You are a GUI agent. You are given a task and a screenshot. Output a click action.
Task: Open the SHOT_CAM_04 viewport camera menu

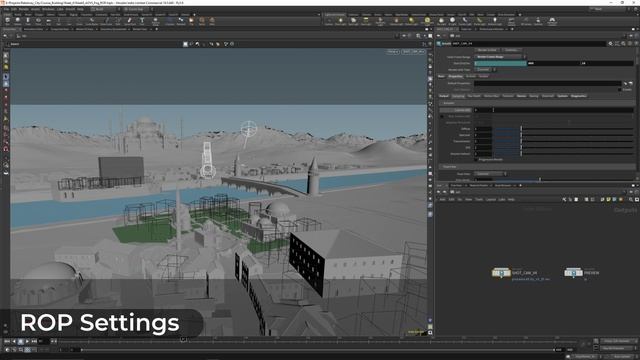(413, 52)
